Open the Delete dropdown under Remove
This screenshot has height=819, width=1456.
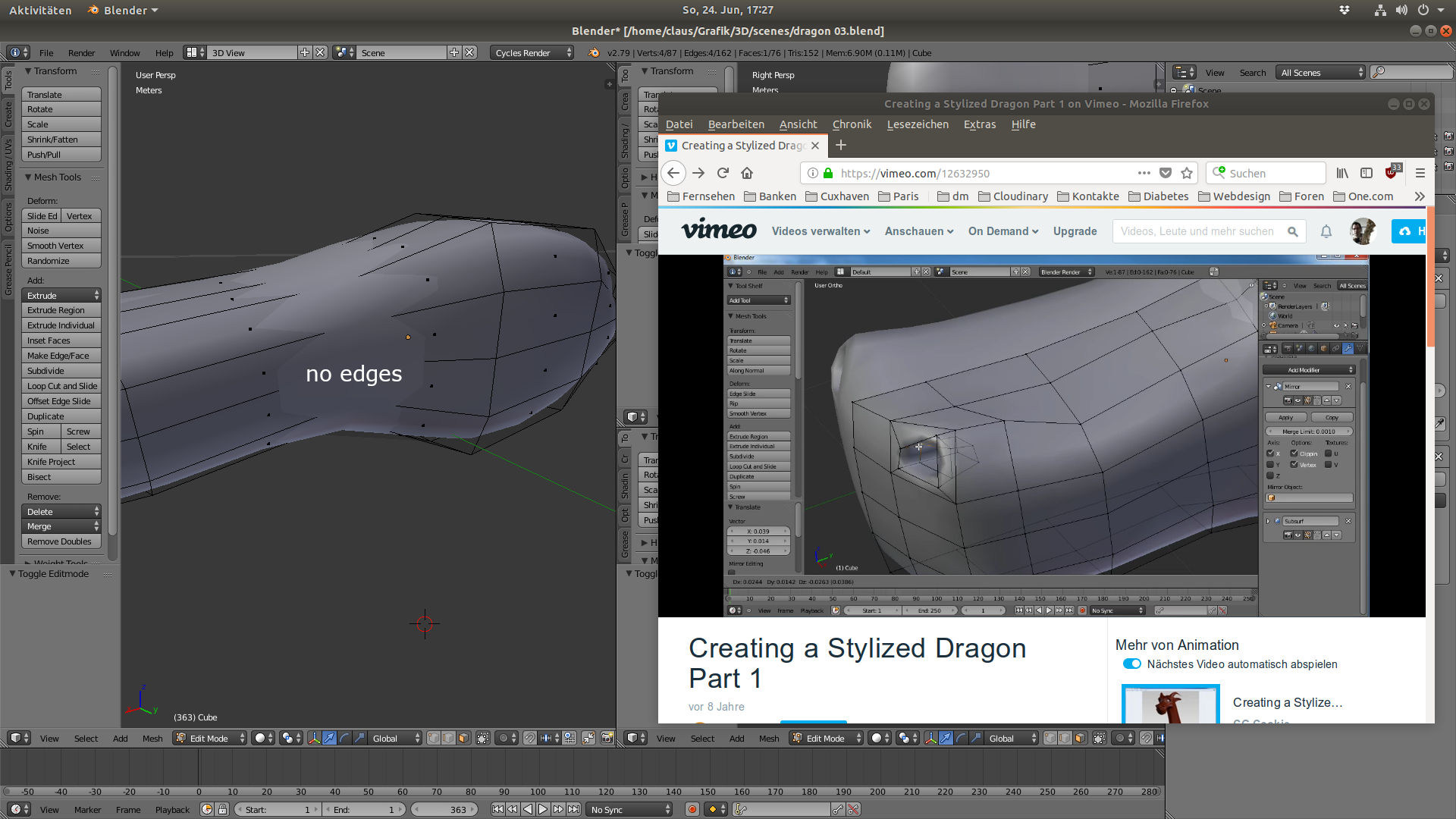(61, 511)
